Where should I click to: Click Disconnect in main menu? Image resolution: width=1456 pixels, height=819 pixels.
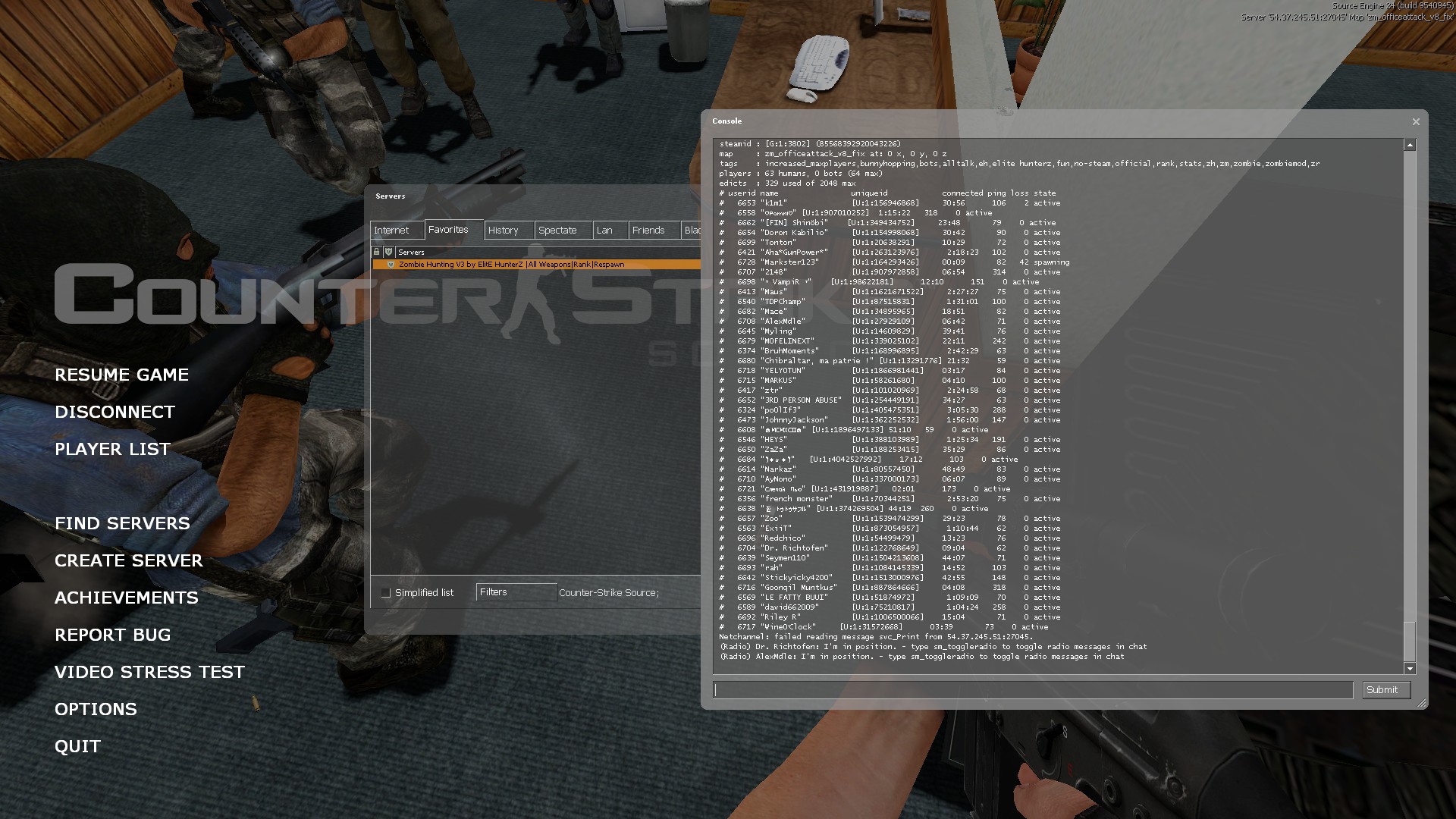click(x=115, y=412)
